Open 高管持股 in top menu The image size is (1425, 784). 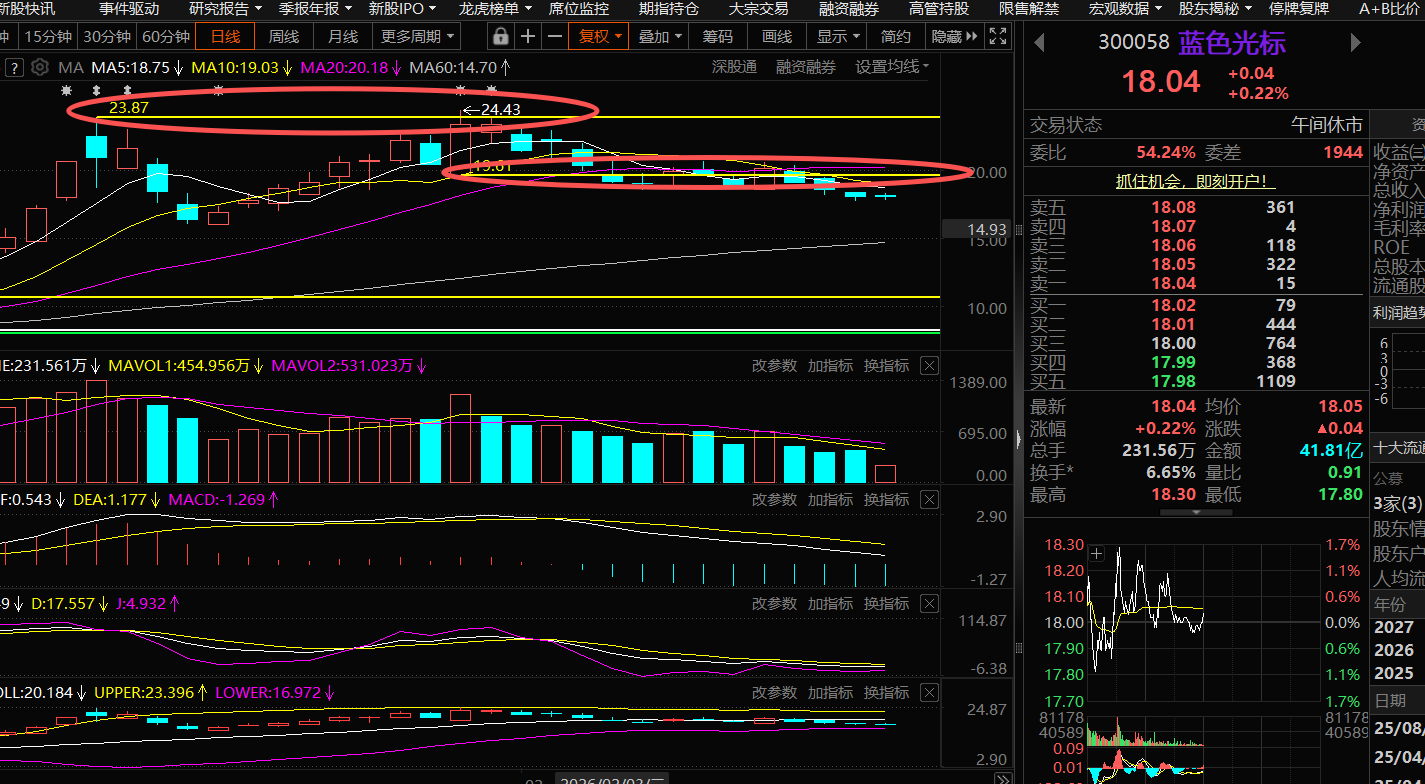point(939,9)
